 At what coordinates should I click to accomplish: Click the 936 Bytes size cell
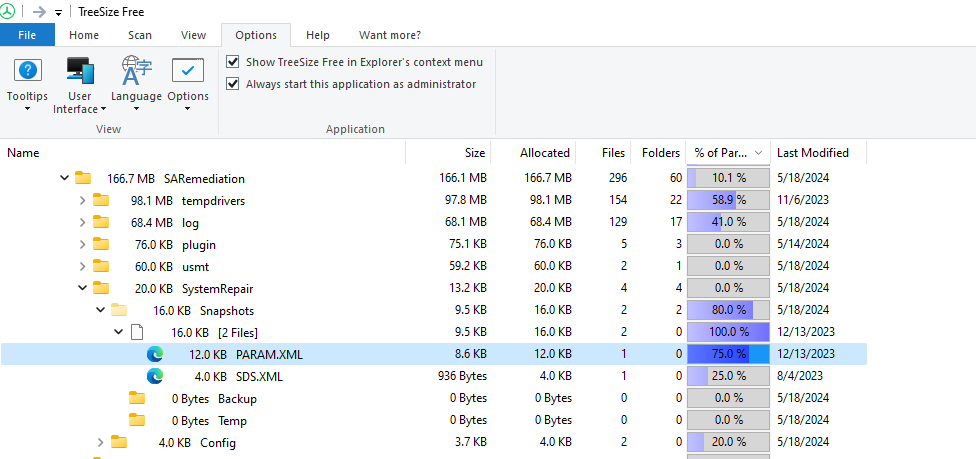pyautogui.click(x=462, y=376)
